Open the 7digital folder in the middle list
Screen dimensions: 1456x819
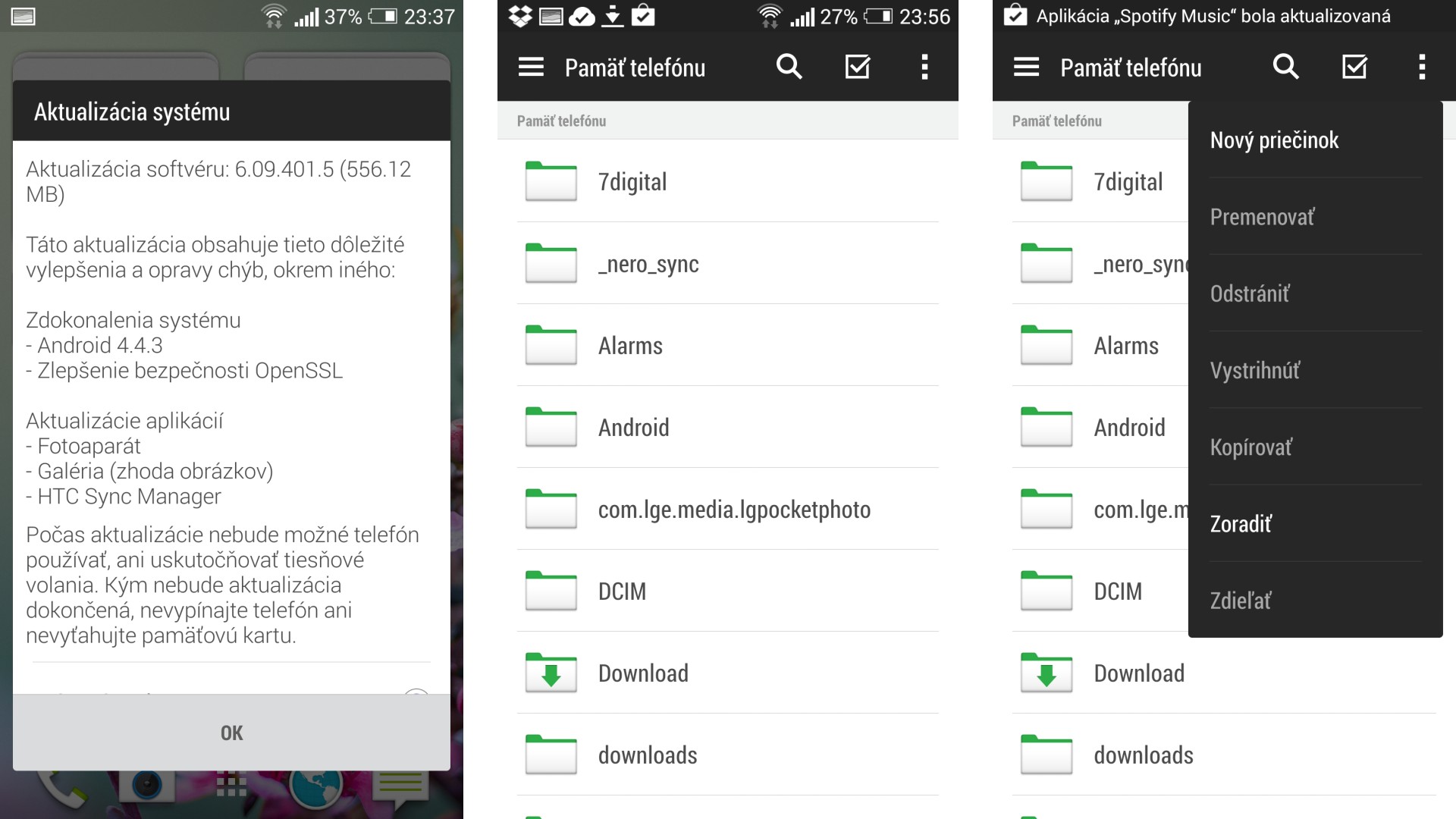632,182
